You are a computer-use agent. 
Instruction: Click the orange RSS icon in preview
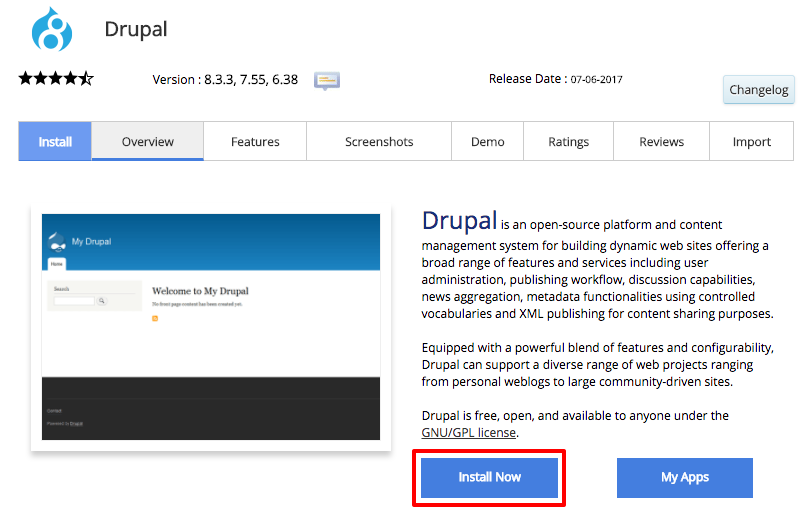(x=155, y=318)
